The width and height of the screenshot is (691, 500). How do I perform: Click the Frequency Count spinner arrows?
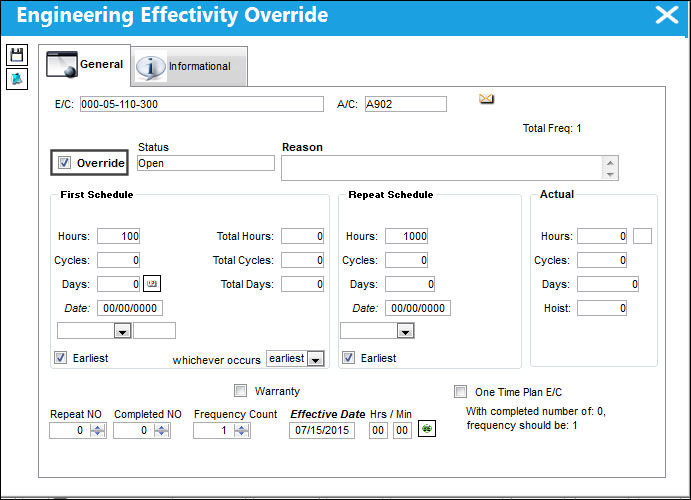click(x=241, y=430)
